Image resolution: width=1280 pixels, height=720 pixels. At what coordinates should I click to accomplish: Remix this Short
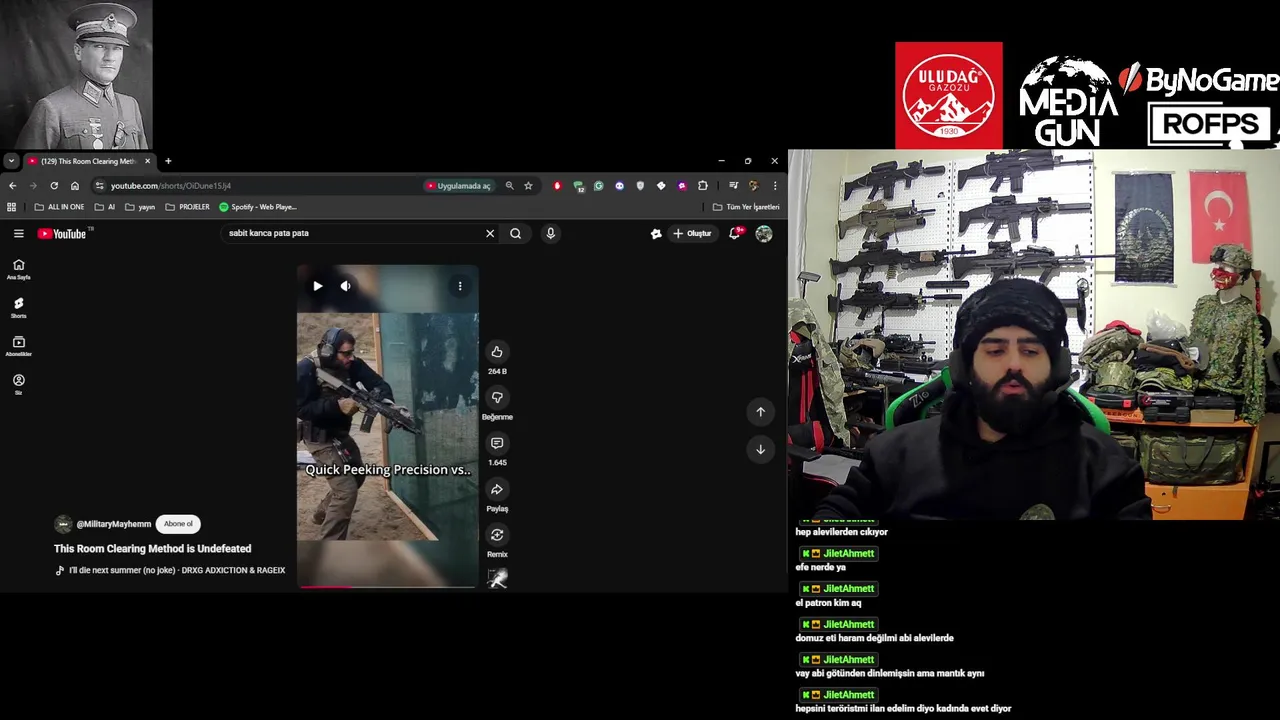pyautogui.click(x=497, y=535)
